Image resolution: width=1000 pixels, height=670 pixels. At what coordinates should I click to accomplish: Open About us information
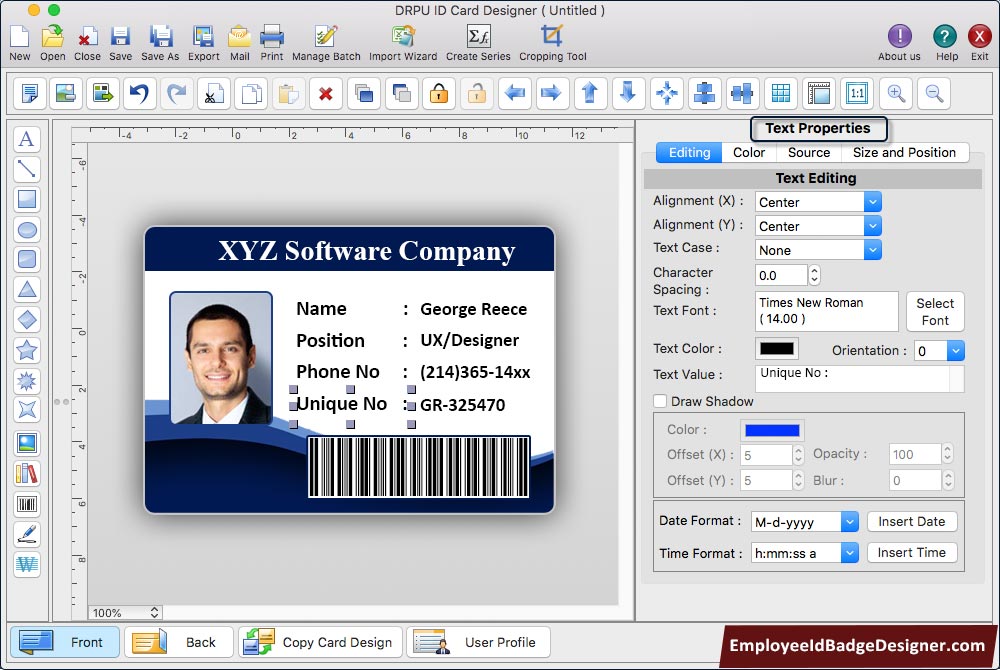click(899, 36)
